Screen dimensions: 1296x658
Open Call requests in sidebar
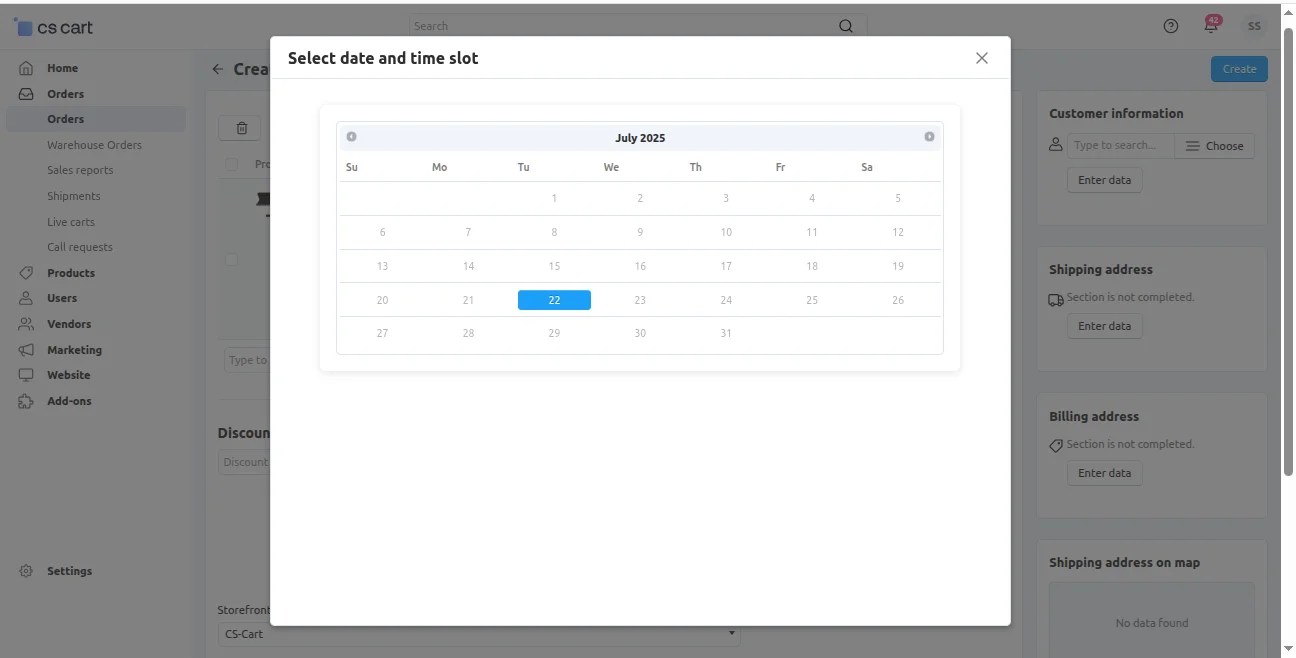click(79, 247)
